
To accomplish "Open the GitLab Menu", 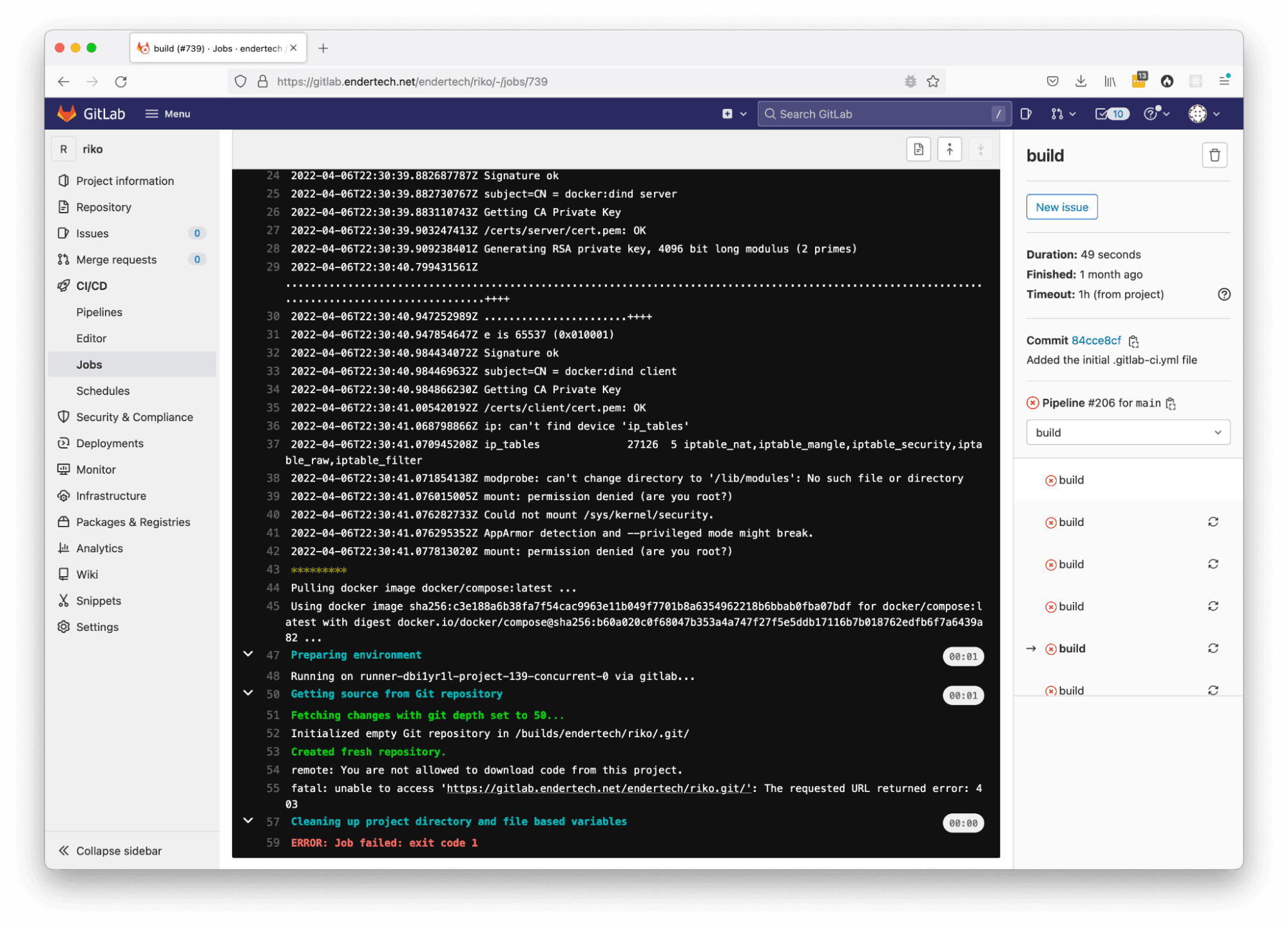I will [168, 114].
